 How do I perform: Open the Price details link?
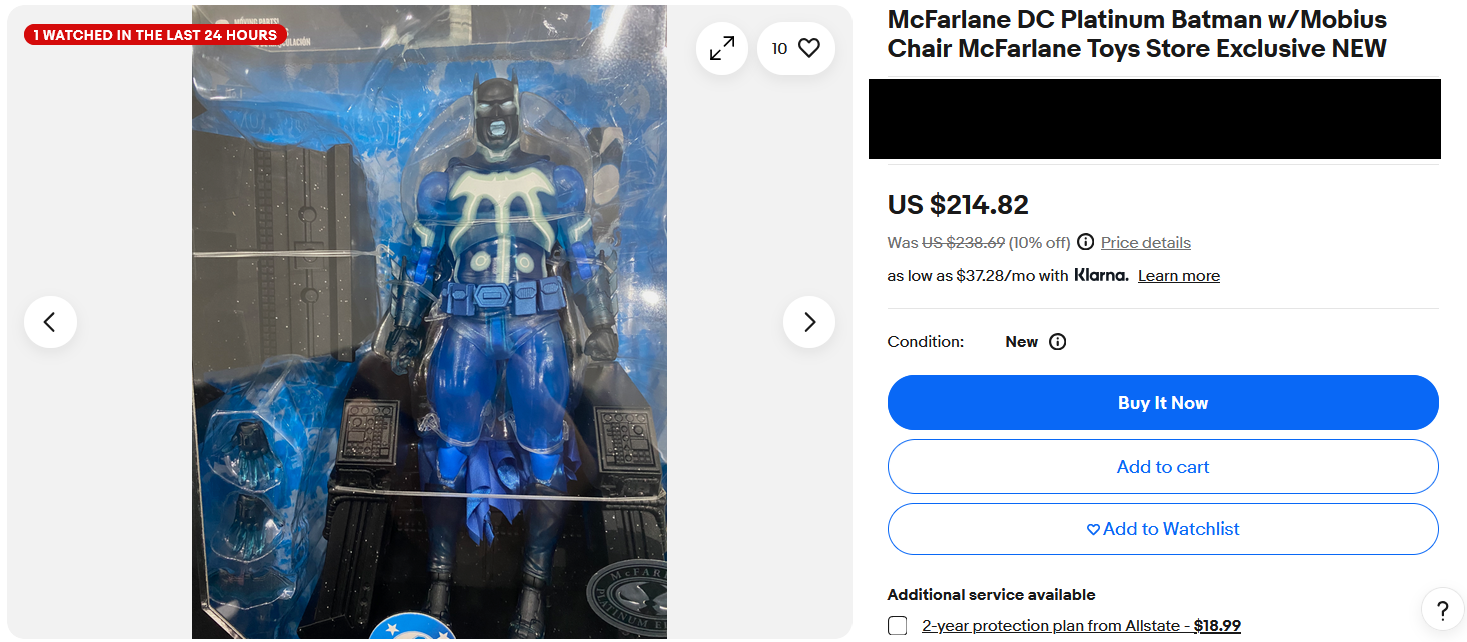tap(1146, 242)
